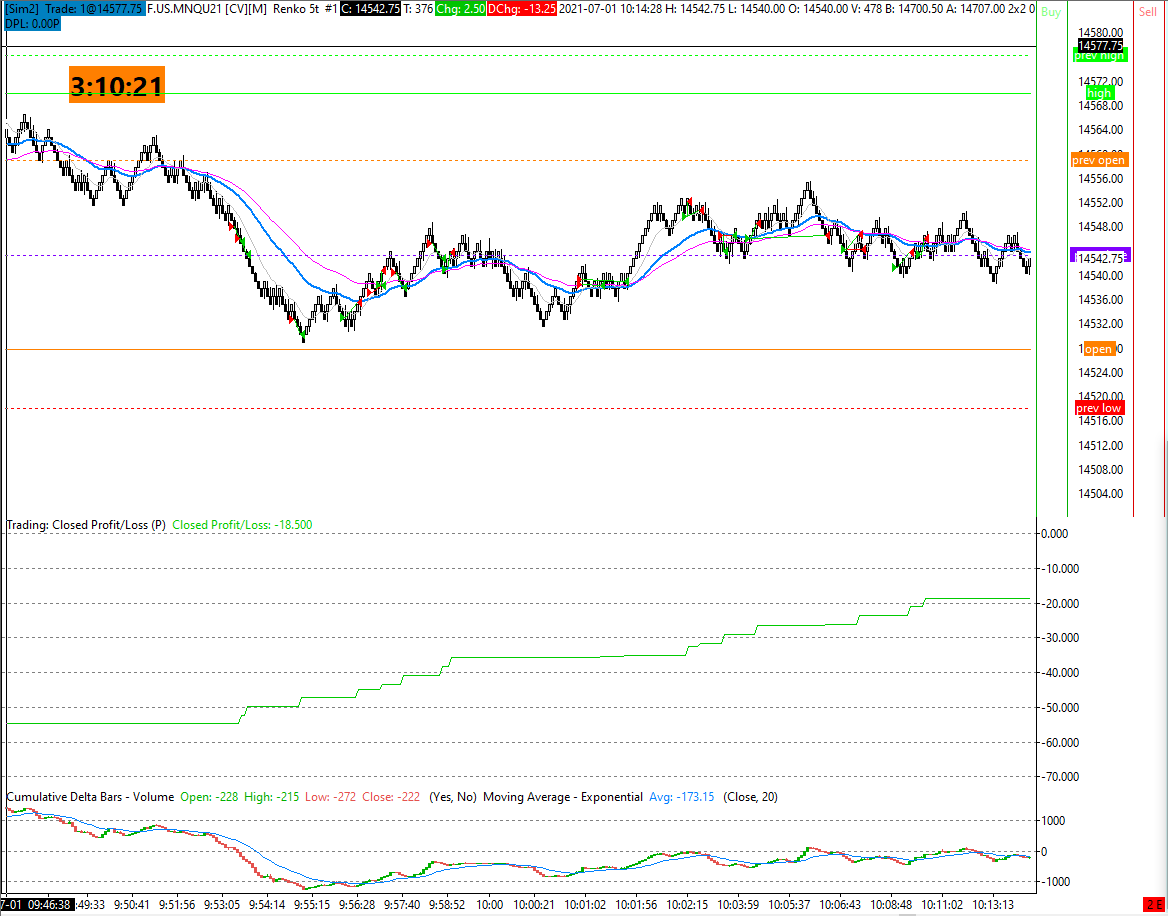Click the orange 'prev open' price tag
This screenshot has width=1168, height=916.
pos(1099,160)
